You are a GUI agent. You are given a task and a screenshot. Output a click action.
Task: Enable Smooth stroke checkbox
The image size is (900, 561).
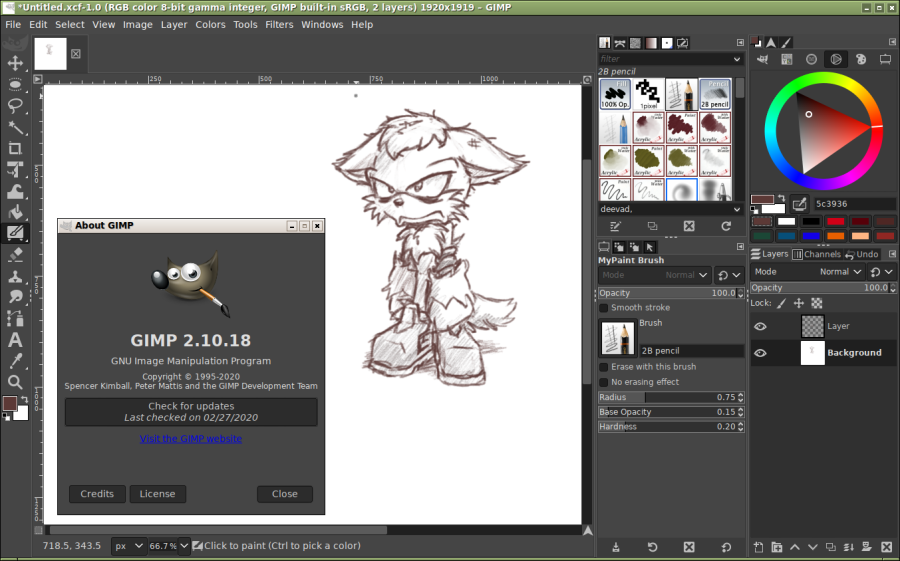click(604, 308)
